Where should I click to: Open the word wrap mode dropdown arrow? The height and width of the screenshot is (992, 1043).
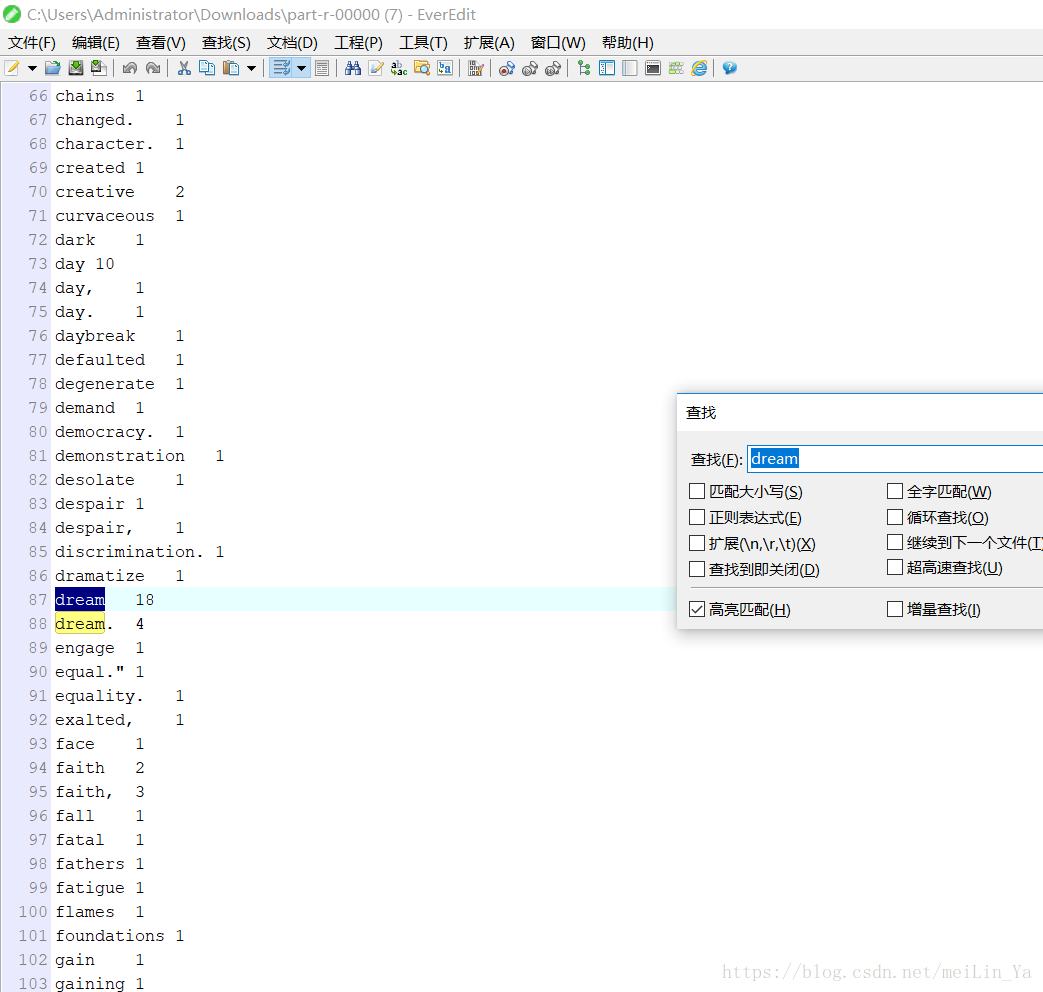[x=301, y=68]
